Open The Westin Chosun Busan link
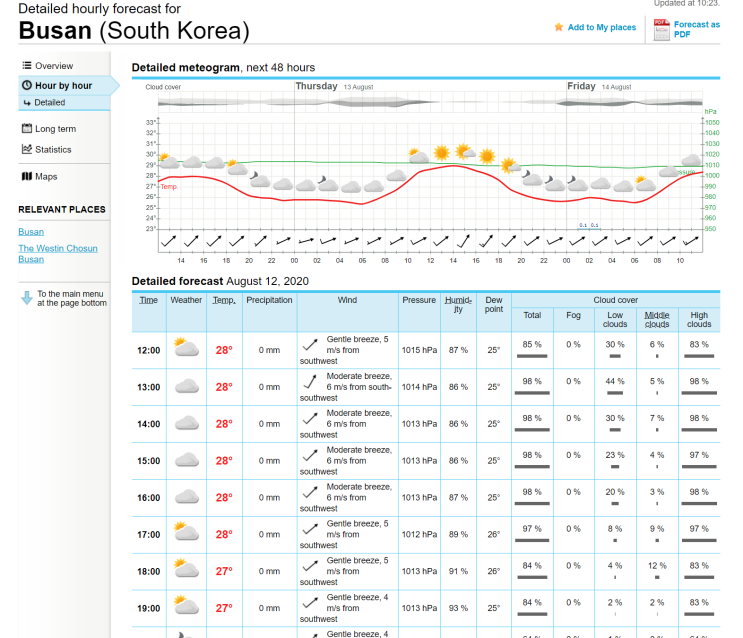743x638 pixels. pos(58,254)
